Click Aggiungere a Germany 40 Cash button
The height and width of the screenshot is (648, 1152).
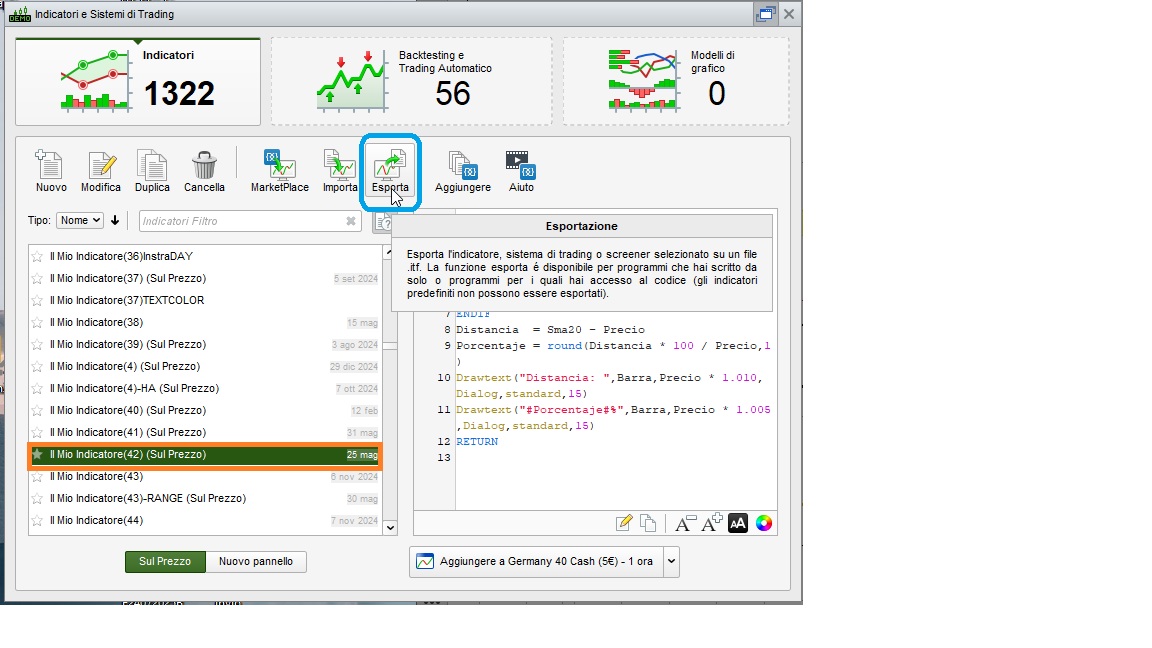(535, 562)
